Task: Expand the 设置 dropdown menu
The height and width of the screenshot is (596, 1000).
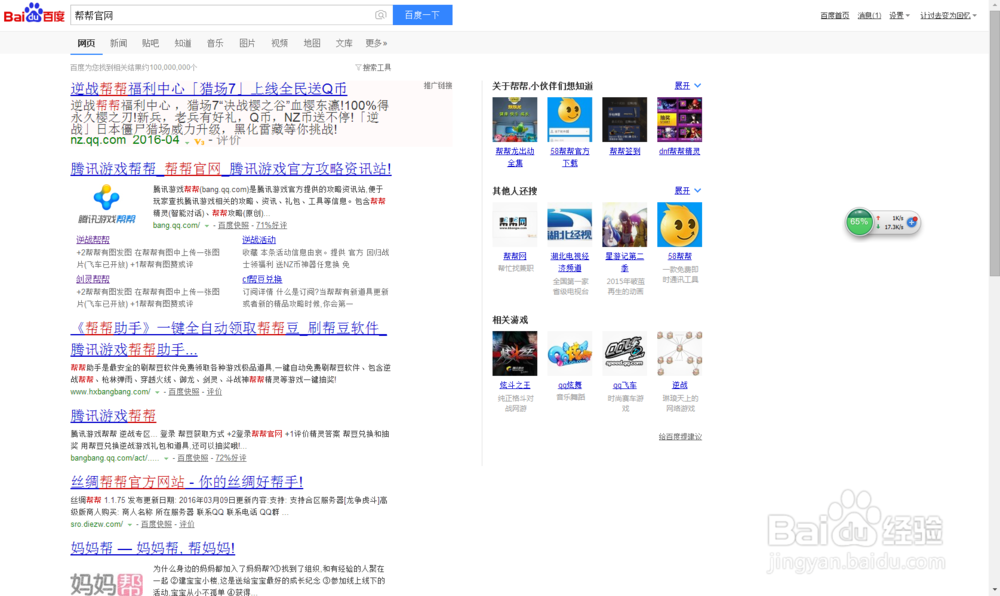Action: point(896,15)
